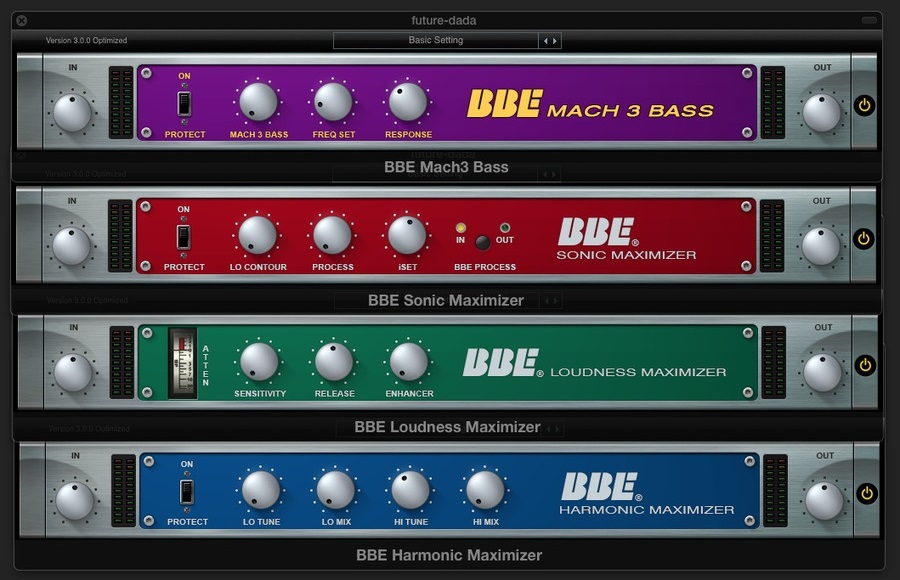This screenshot has height=580, width=900.
Task: Click the Sonic Maximizer OUT knob
Action: [x=820, y=246]
